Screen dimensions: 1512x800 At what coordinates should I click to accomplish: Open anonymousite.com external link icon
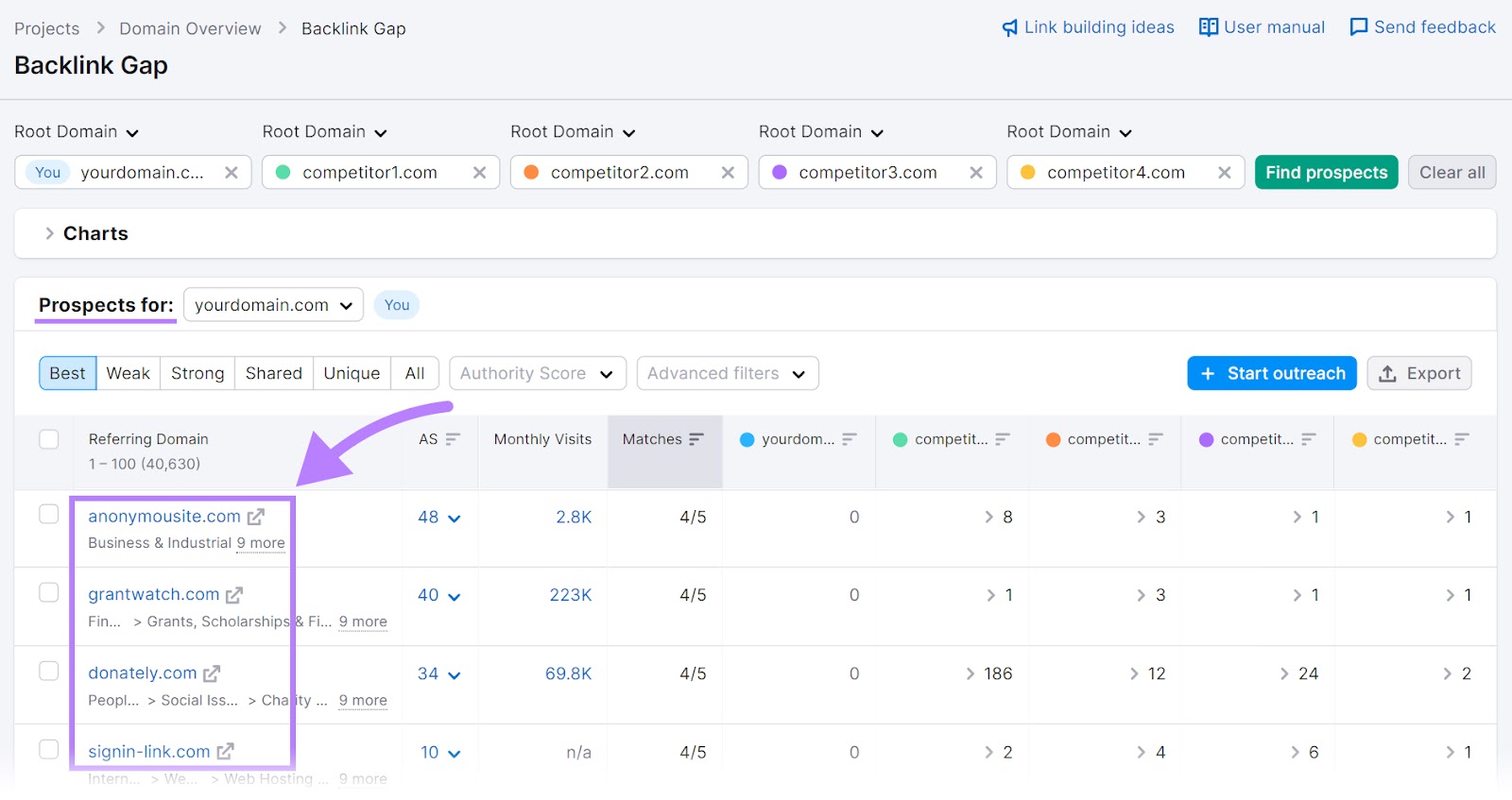point(255,517)
